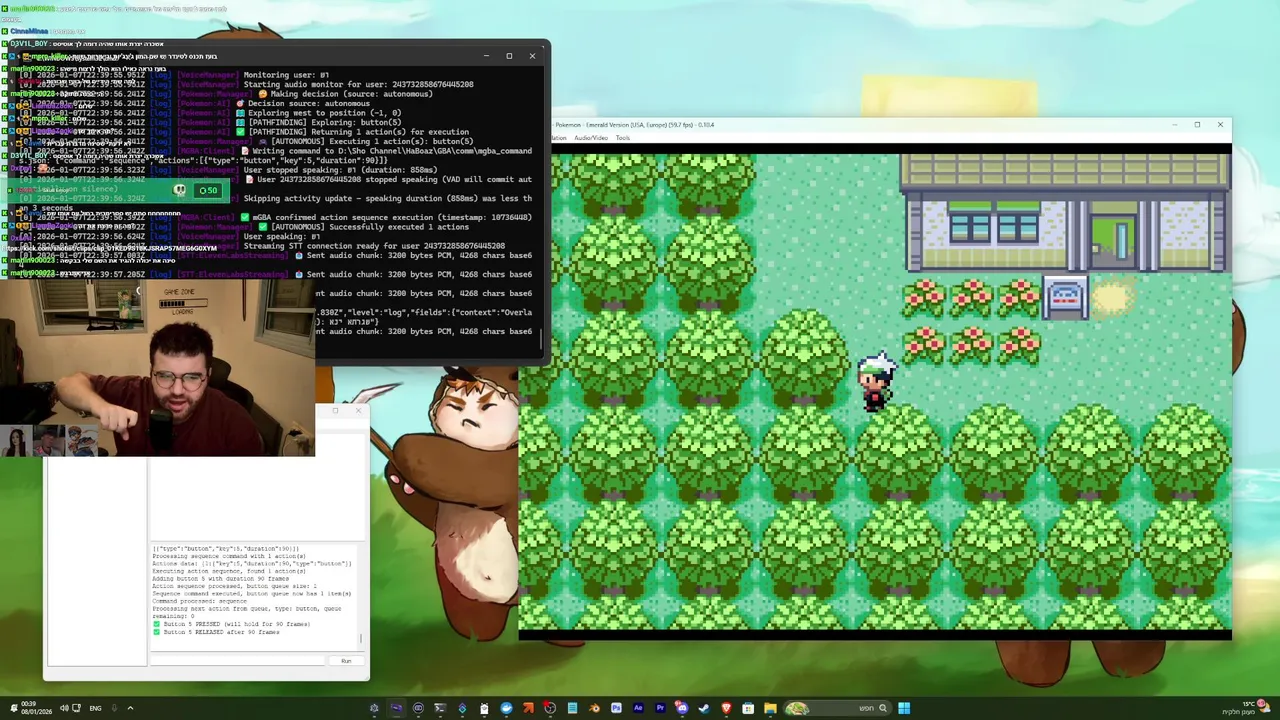1280x720 pixels.
Task: Open File Explorer from the taskbar
Action: coord(770,708)
